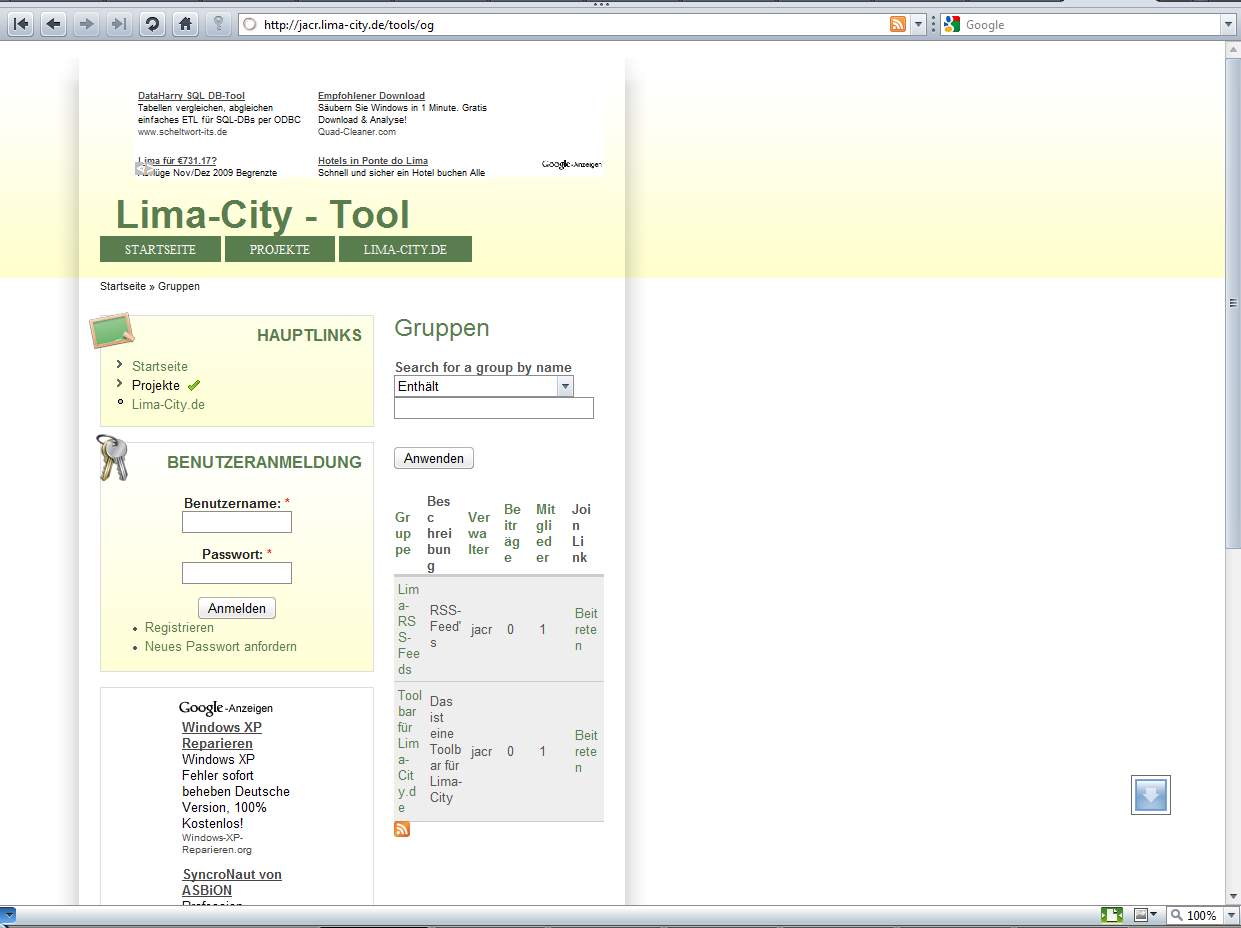Click the blue download arrow widget
Viewport: 1241px width, 928px height.
[x=1150, y=795]
